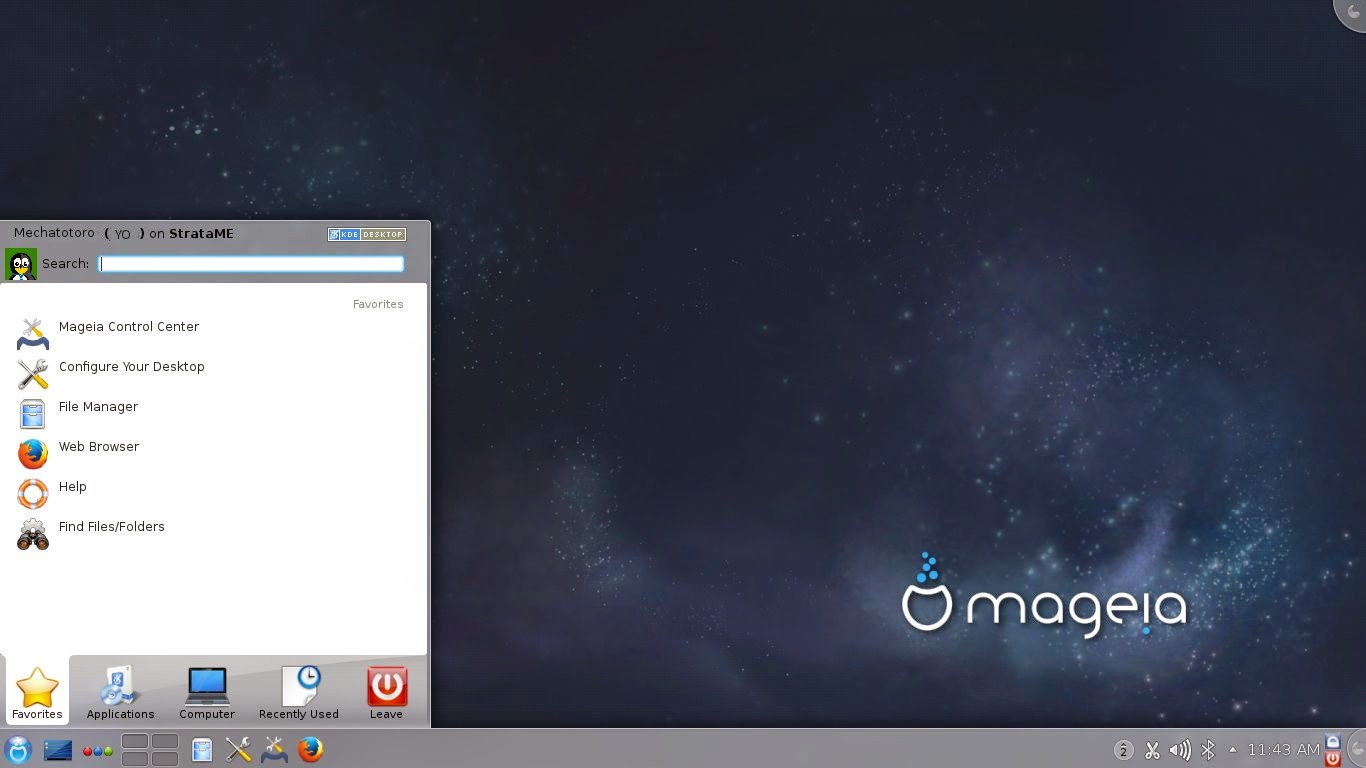Click the clock showing 11:43 AM
This screenshot has height=768, width=1366.
tap(1284, 750)
